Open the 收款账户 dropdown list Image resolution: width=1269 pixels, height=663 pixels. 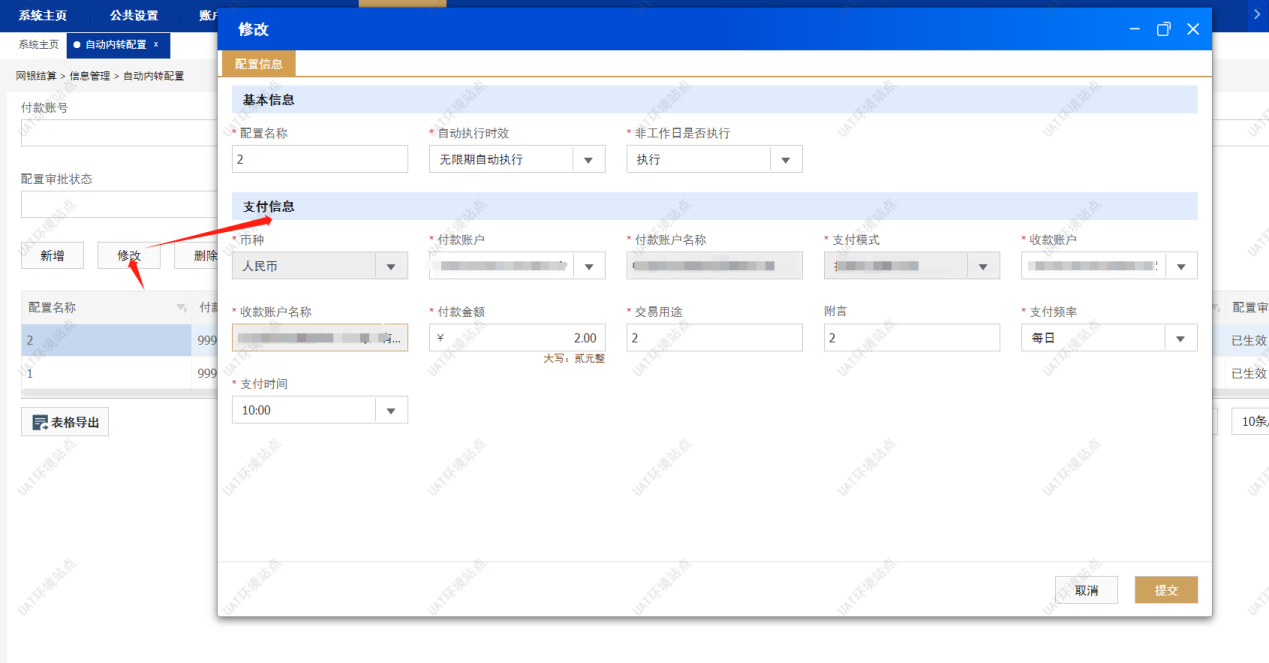click(1181, 266)
